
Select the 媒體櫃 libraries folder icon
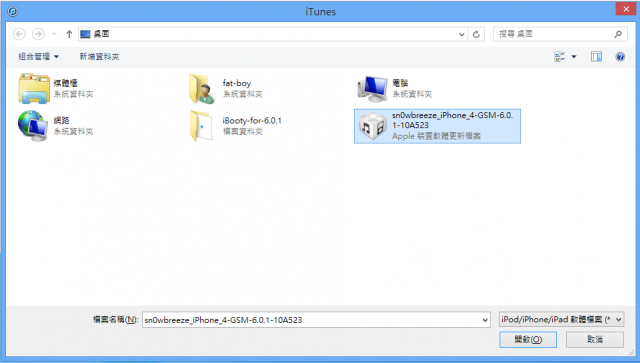34,88
